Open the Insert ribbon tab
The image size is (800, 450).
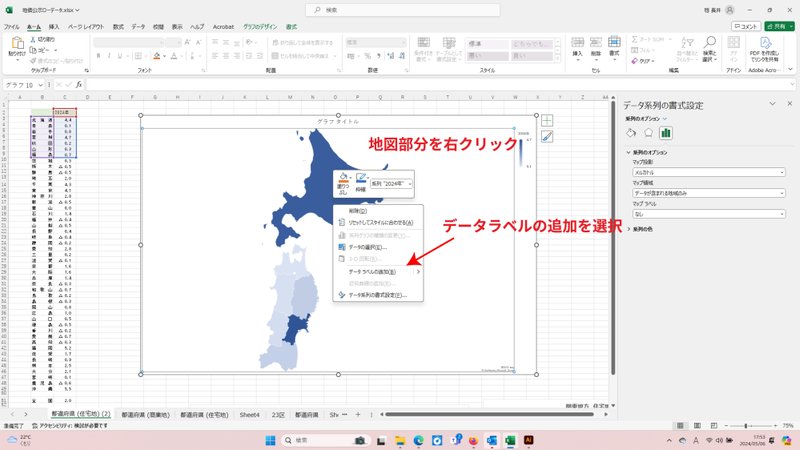(x=54, y=27)
